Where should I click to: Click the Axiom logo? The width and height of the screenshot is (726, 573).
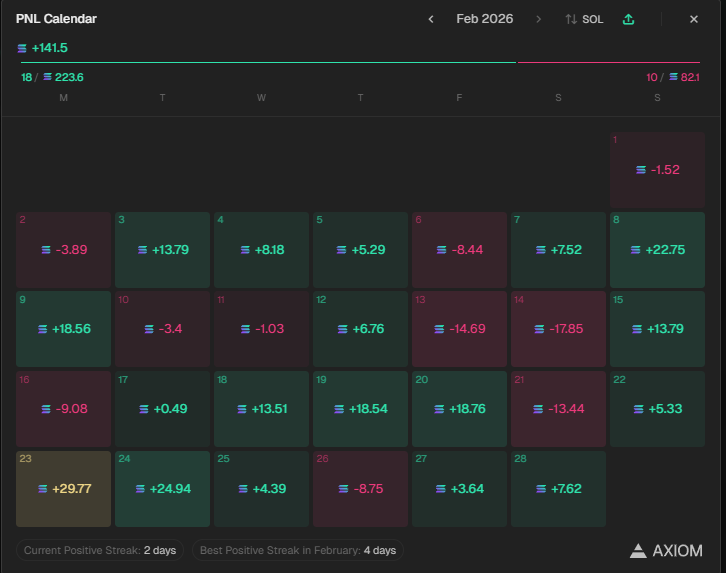tap(666, 551)
